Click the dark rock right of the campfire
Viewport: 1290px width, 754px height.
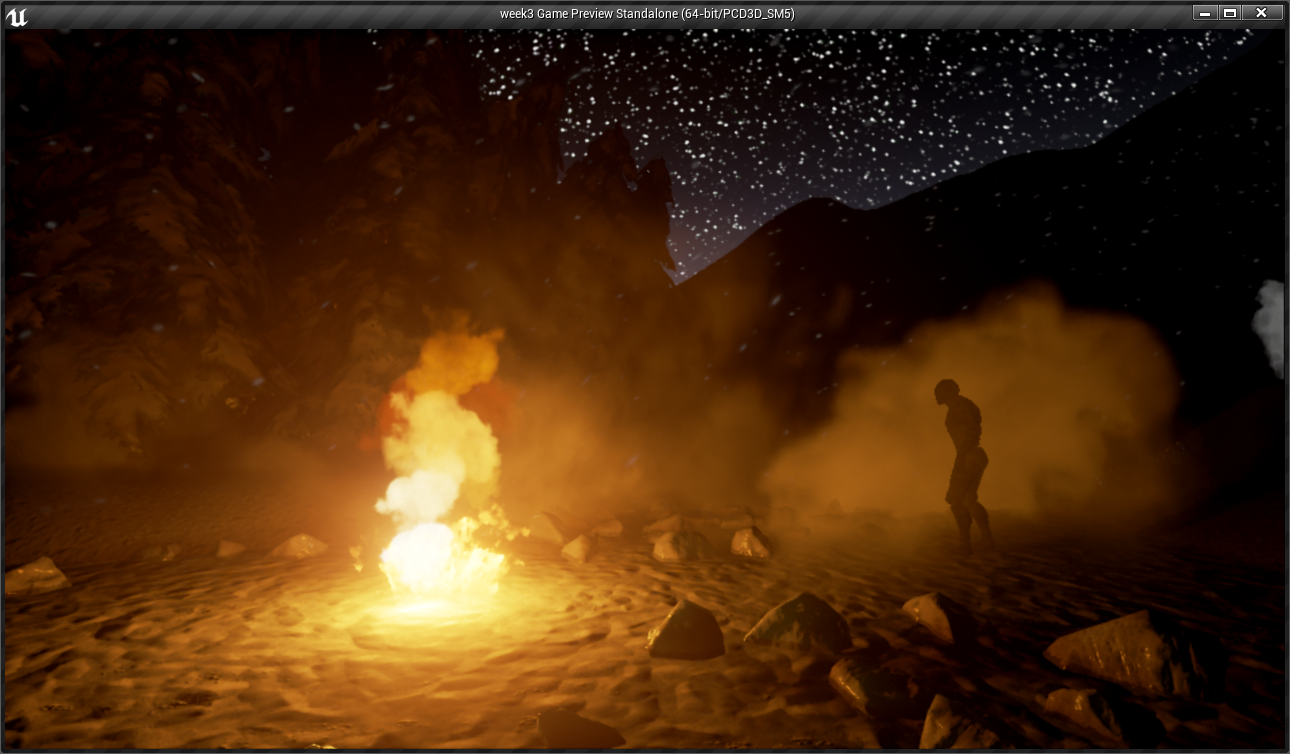tap(687, 632)
